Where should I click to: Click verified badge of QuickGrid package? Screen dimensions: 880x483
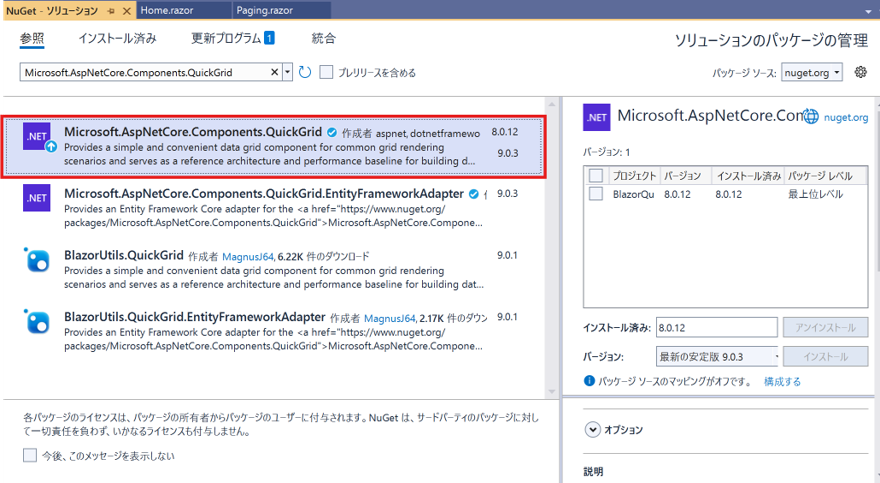point(332,132)
